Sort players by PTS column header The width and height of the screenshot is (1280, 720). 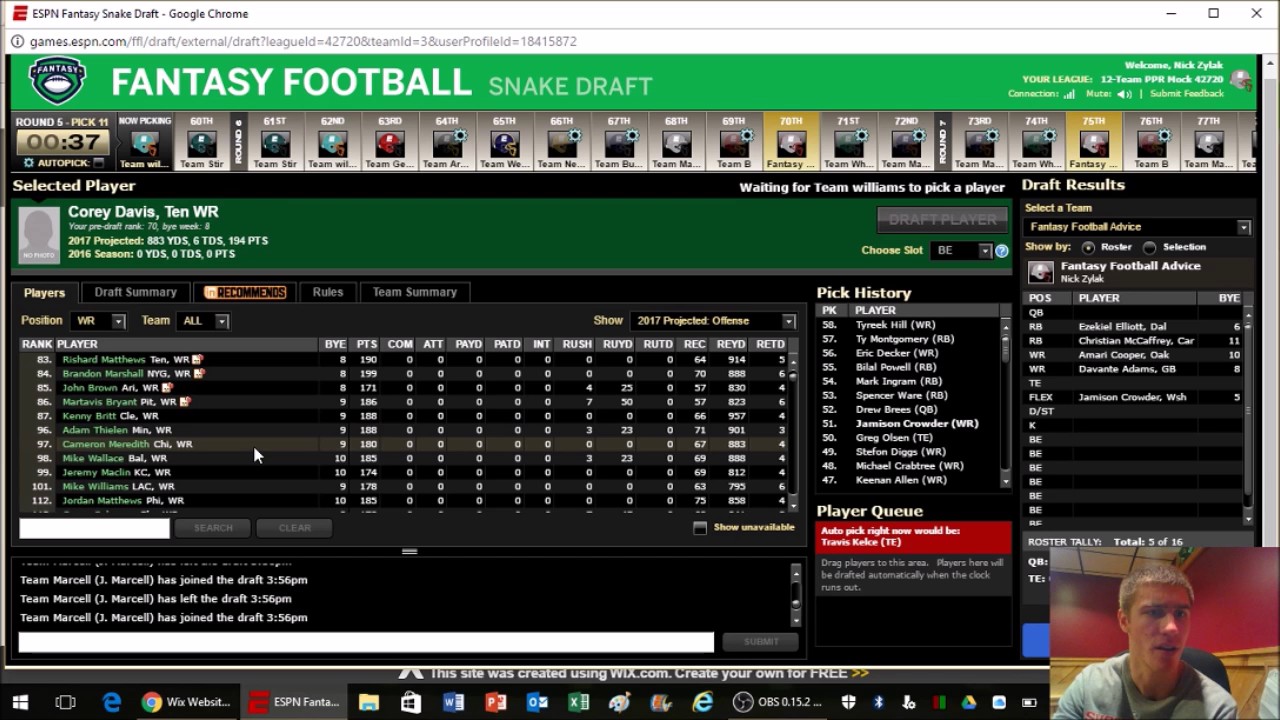pos(366,344)
